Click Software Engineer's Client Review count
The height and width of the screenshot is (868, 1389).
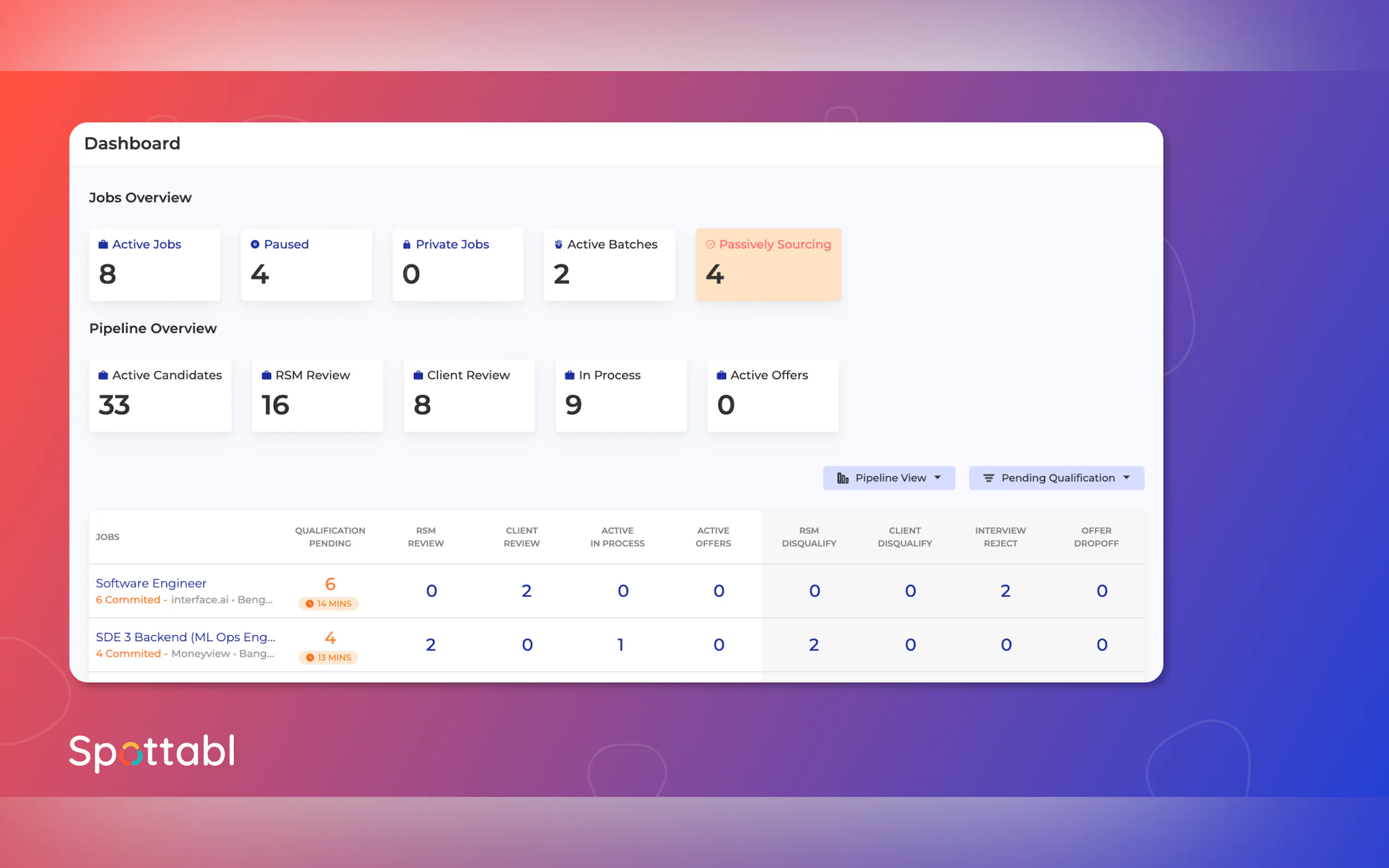(x=527, y=591)
